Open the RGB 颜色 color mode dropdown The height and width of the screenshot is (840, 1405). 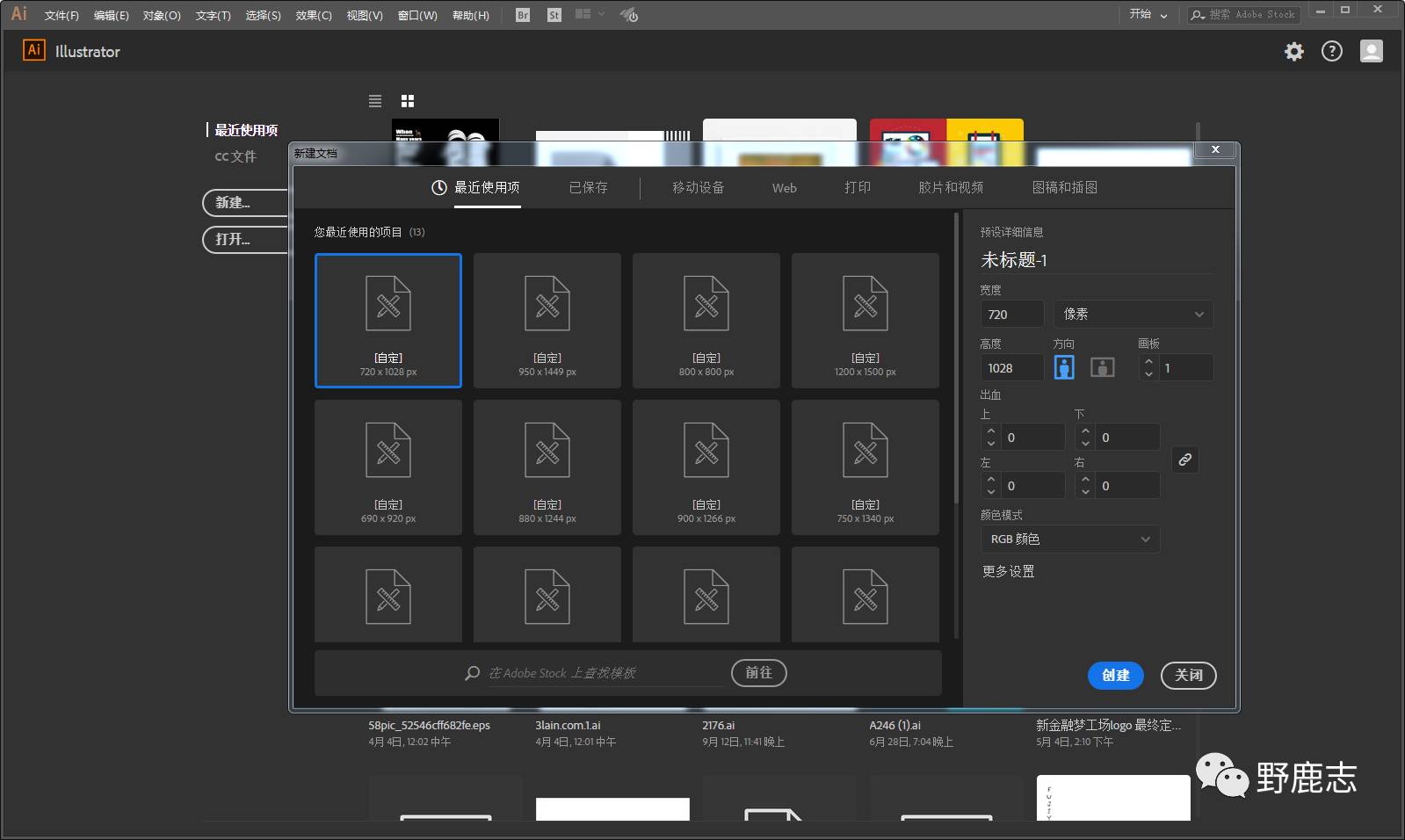[1069, 539]
